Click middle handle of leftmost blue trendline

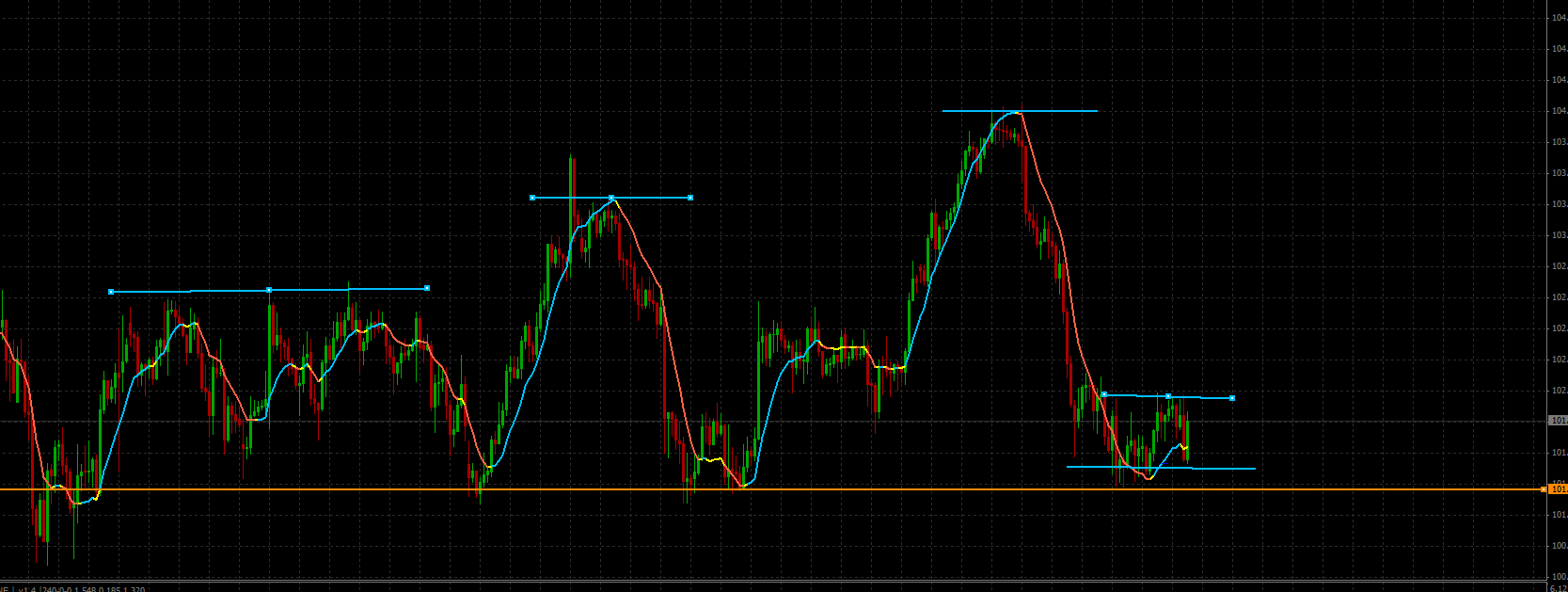pos(269,290)
